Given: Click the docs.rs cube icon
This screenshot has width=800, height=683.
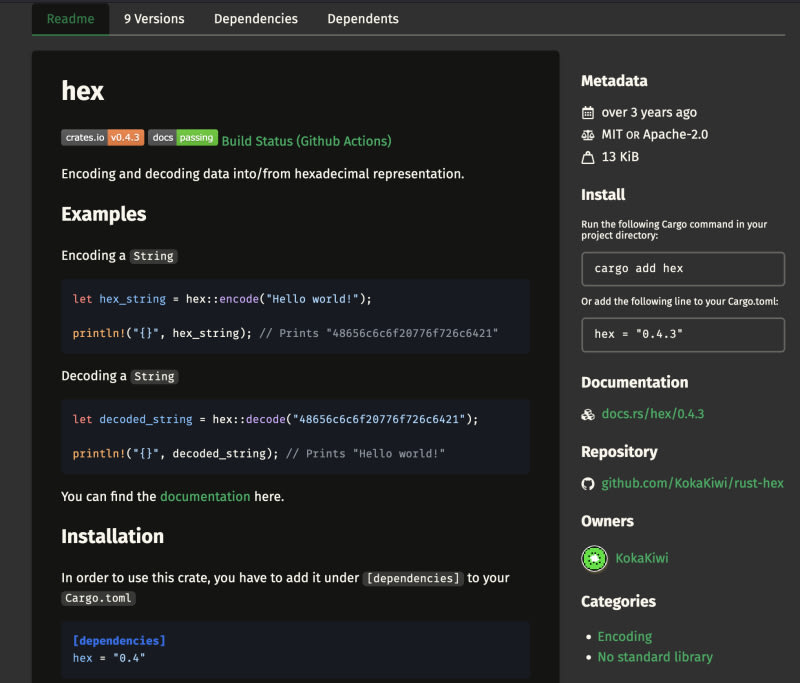Looking at the screenshot, I should coord(588,414).
